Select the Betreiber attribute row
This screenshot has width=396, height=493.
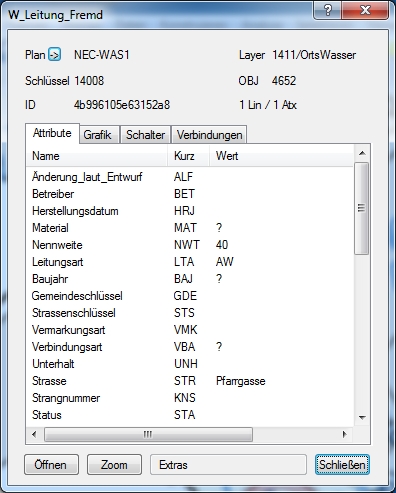[189, 194]
